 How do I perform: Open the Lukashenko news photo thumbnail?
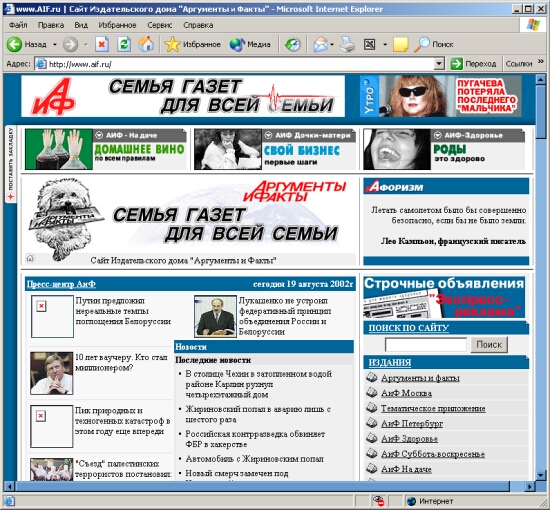(215, 316)
